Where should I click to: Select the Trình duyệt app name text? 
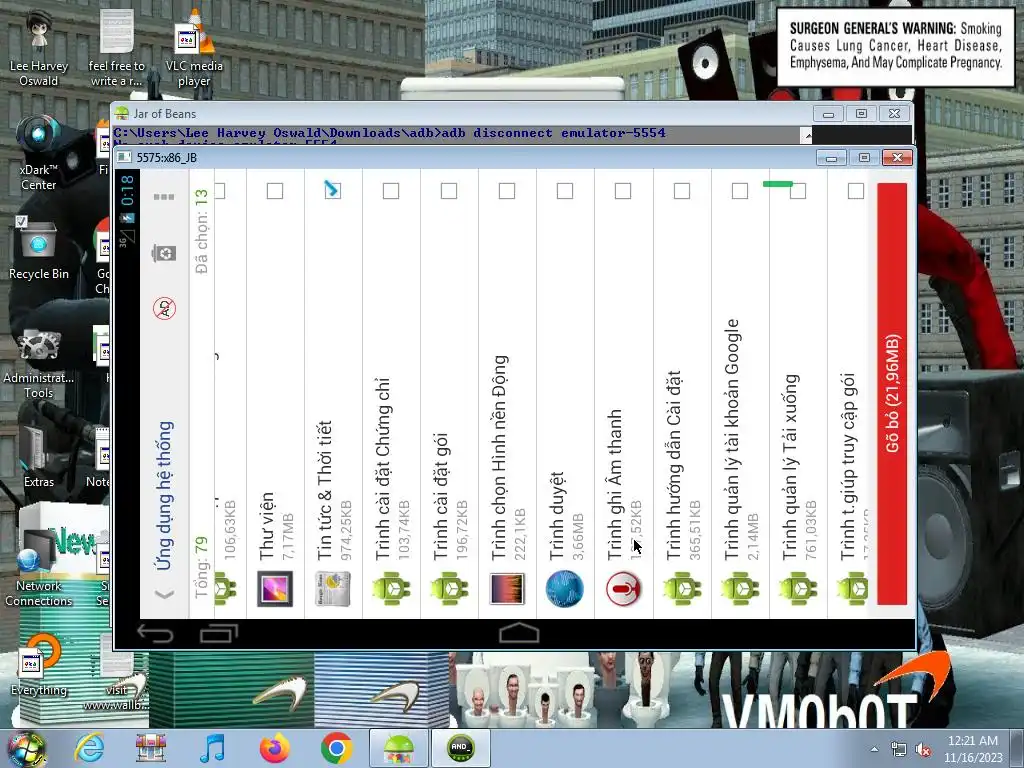[x=557, y=515]
